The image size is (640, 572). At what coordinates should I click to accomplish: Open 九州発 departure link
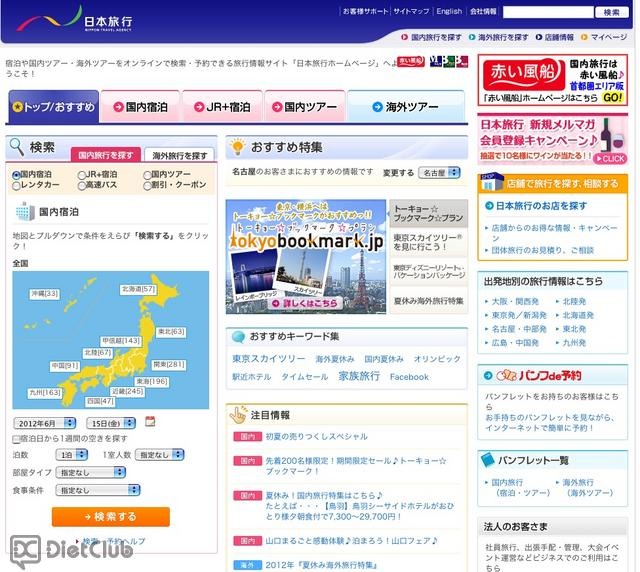click(x=574, y=343)
